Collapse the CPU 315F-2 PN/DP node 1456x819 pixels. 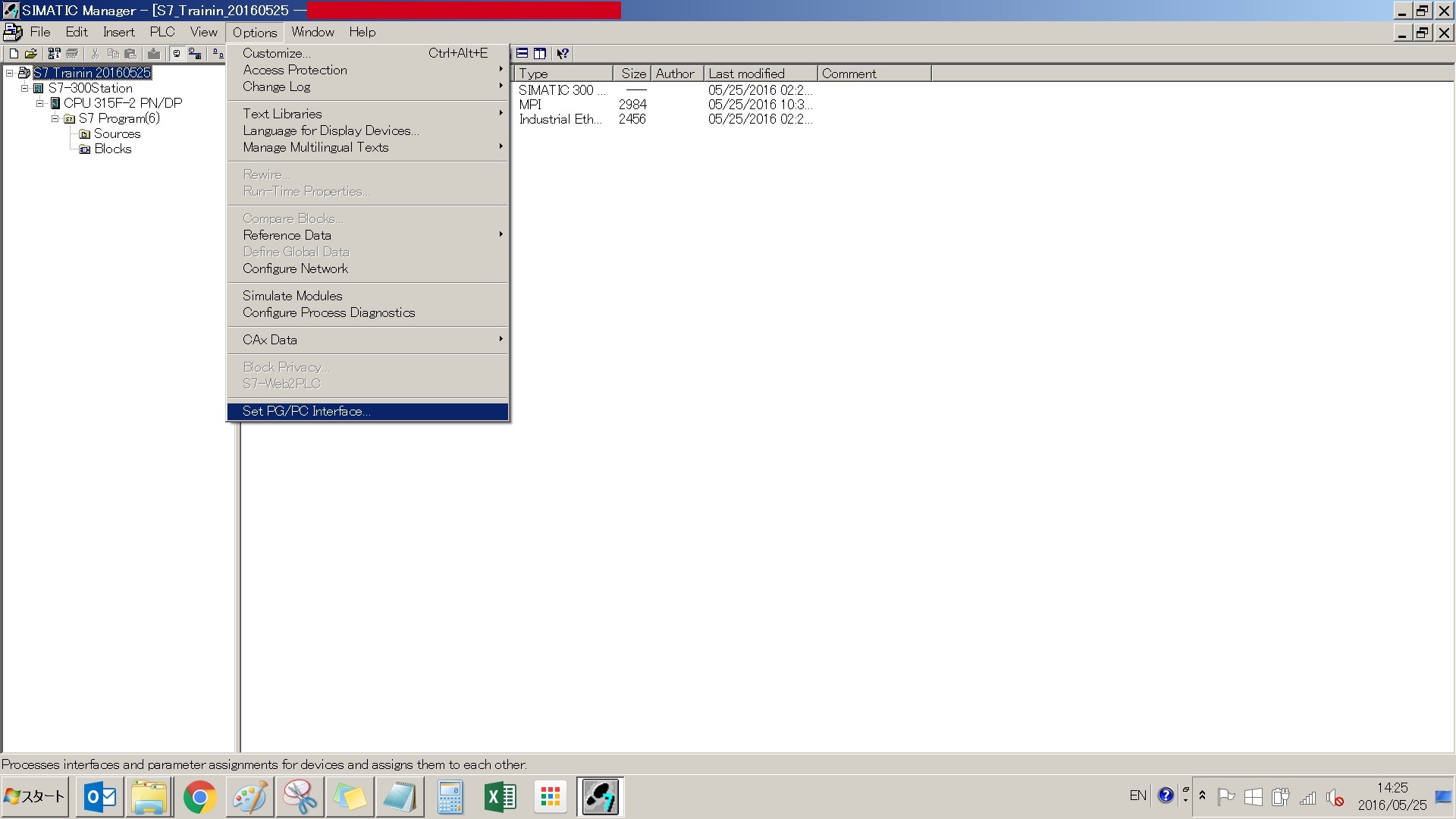point(40,103)
